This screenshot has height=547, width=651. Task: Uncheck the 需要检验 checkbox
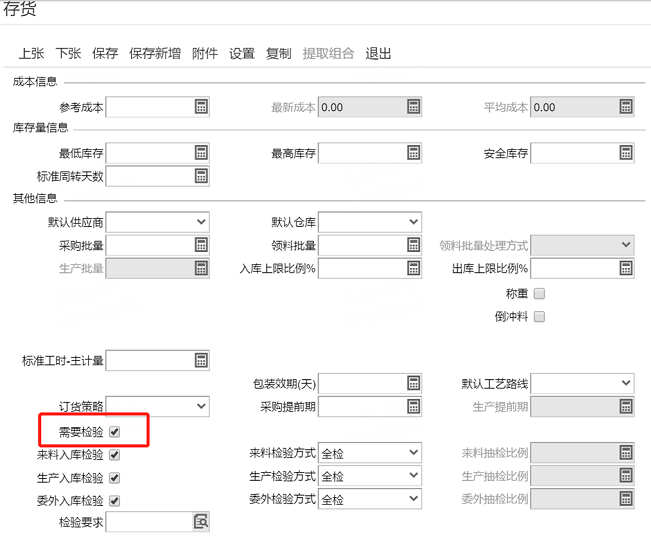tap(115, 432)
